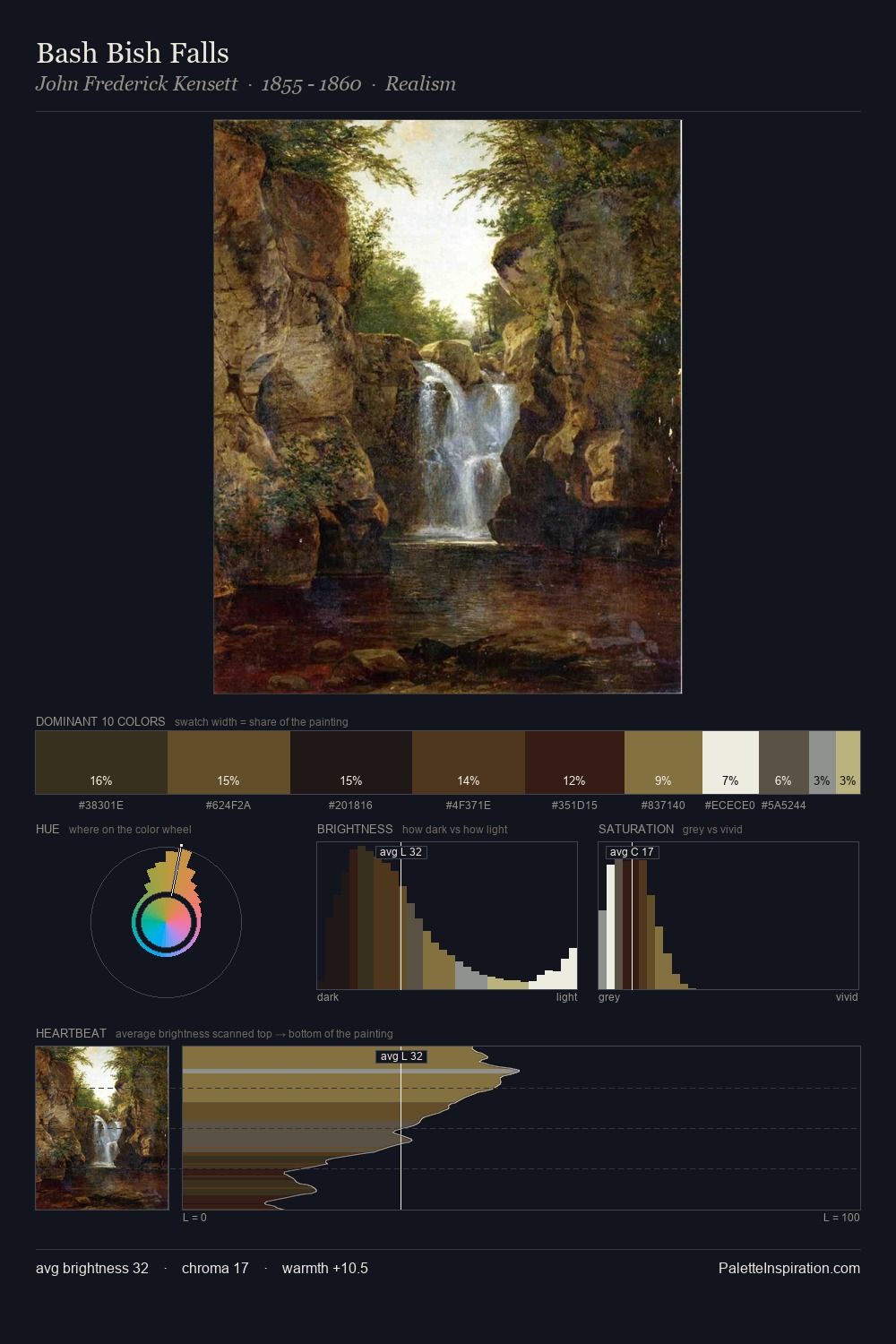This screenshot has width=896, height=1344.
Task: Click the SATURATION section heading
Action: tap(636, 829)
